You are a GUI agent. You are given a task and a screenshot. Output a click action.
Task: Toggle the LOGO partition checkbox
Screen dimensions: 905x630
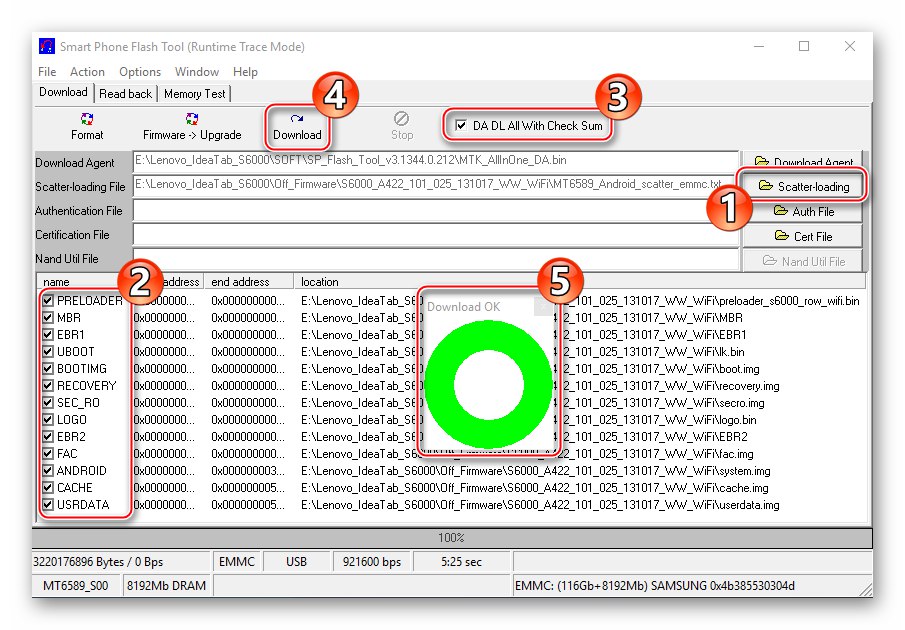(x=48, y=420)
